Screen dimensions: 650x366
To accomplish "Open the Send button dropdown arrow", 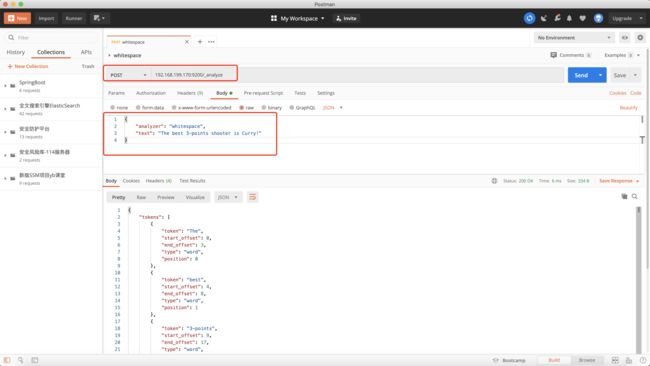I will coord(600,75).
